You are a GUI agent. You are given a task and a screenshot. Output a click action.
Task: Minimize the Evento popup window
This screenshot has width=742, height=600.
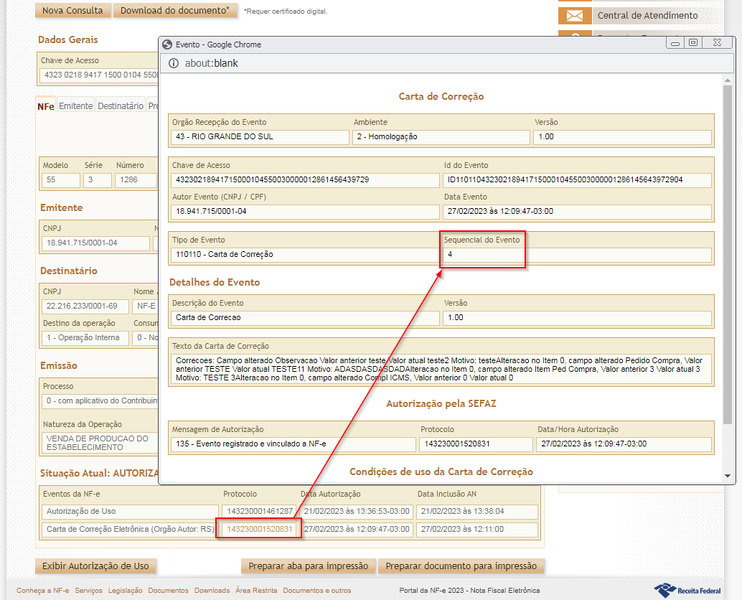tap(675, 43)
